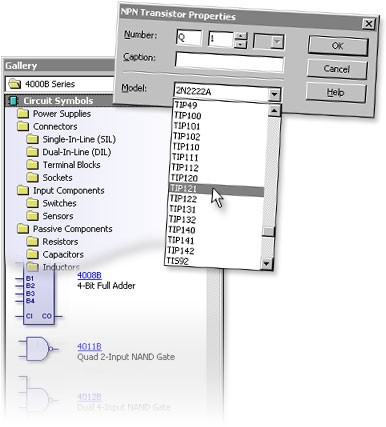The width and height of the screenshot is (386, 427).
Task: Open the Terminal Blocks category
Action: (x=71, y=165)
